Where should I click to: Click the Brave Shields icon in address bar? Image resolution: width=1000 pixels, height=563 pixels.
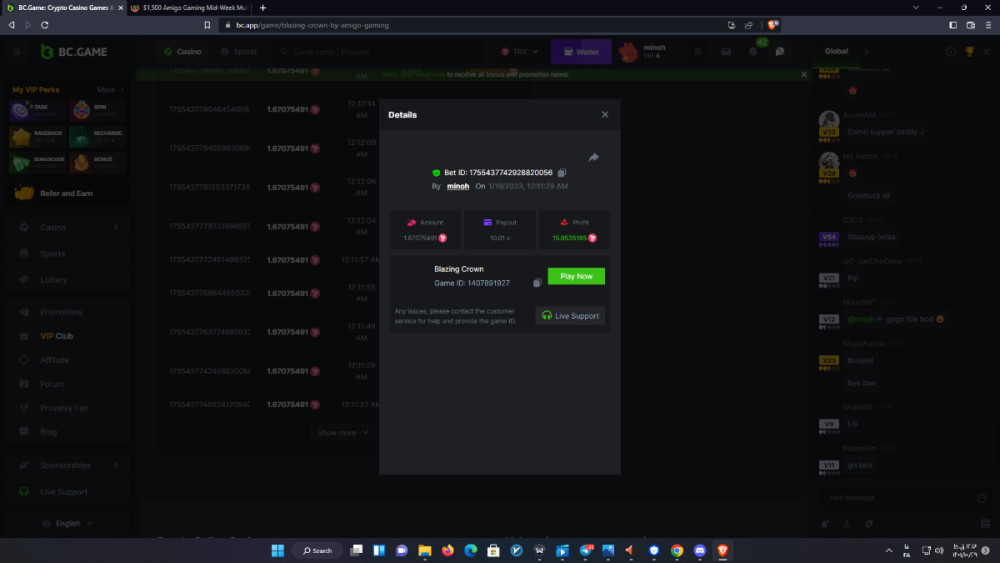click(x=773, y=25)
